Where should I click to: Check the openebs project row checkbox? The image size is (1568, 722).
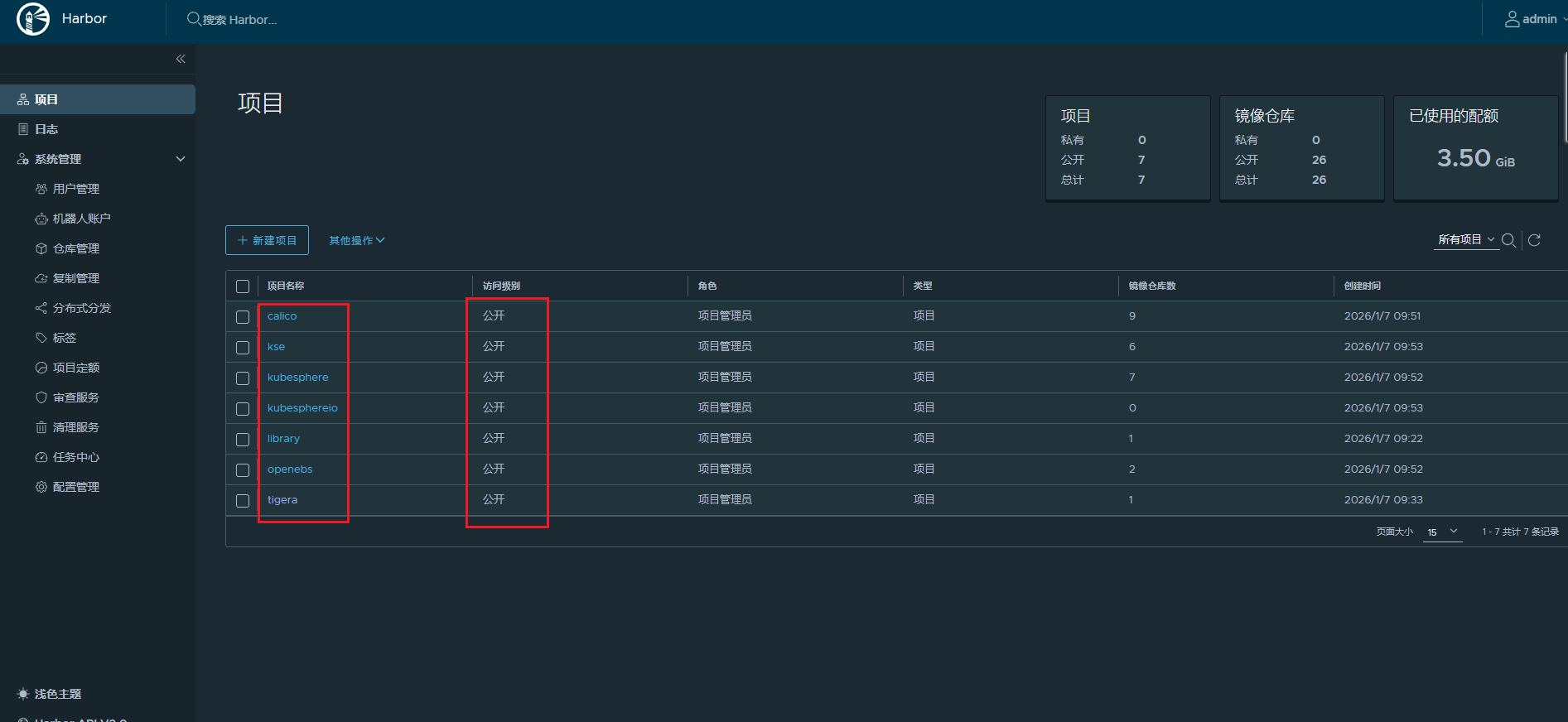(x=243, y=470)
